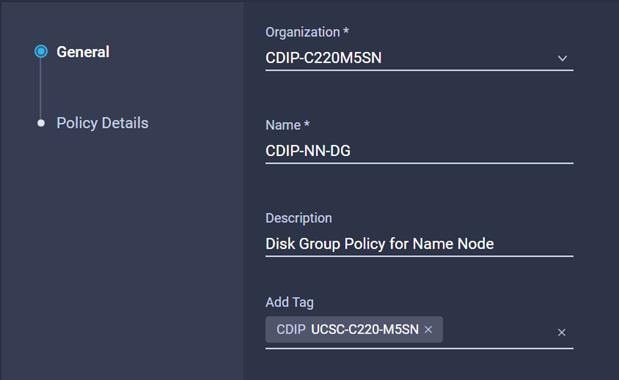Click the Description label
619x380 pixels.
[298, 218]
